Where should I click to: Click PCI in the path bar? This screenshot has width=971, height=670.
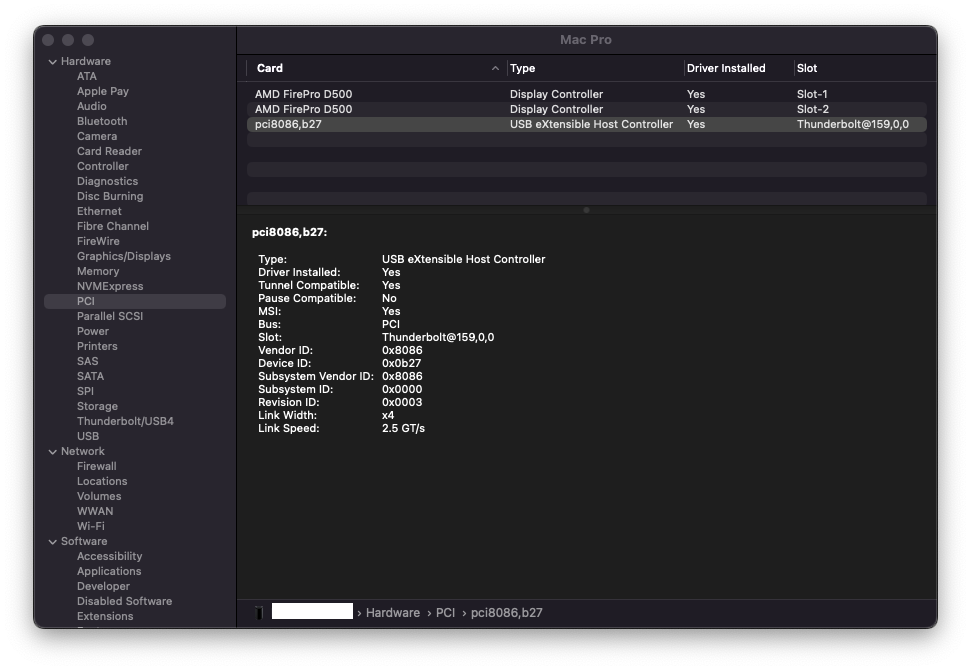pyautogui.click(x=445, y=612)
